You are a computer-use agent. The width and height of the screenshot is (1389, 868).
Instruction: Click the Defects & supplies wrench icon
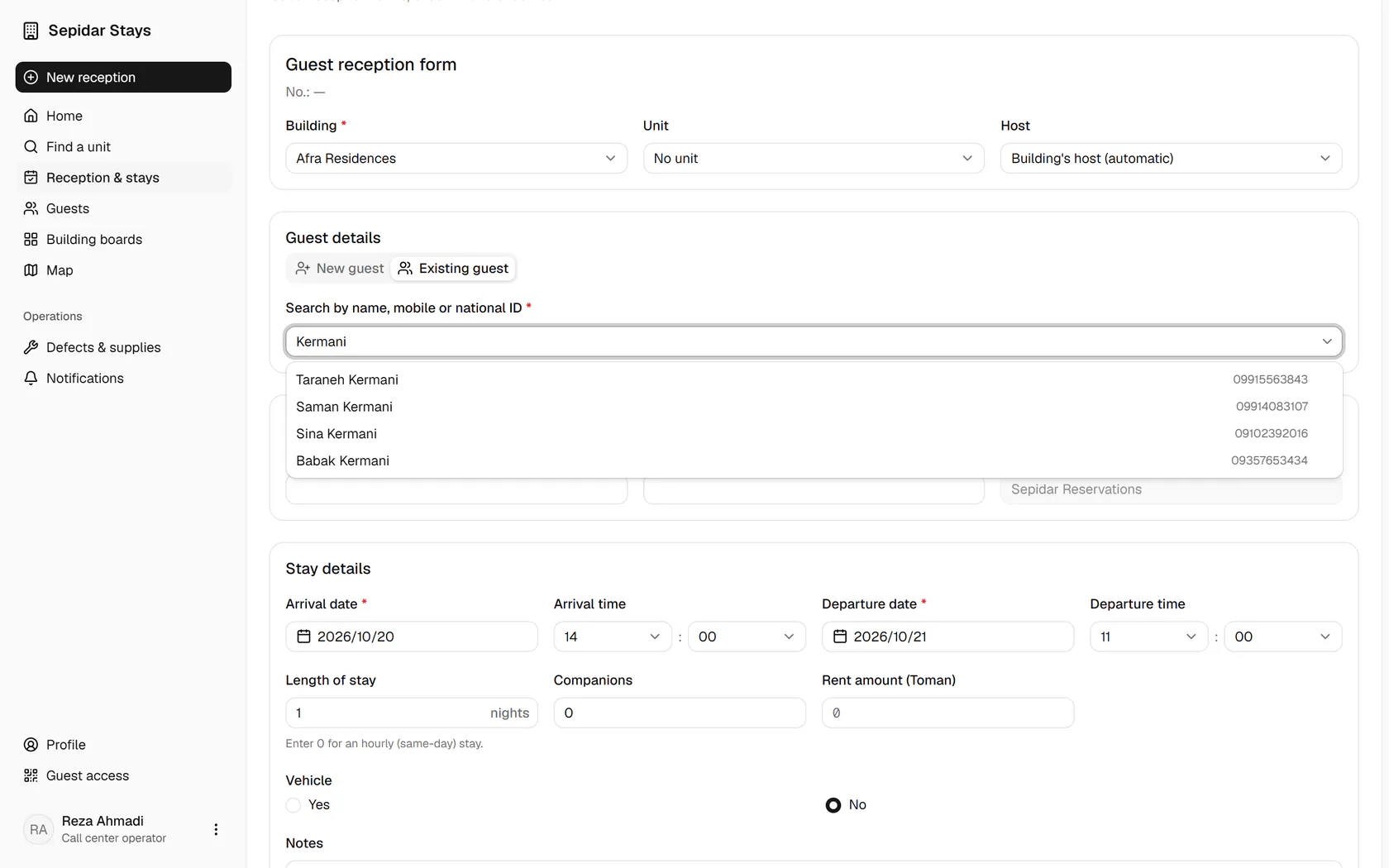[x=31, y=347]
